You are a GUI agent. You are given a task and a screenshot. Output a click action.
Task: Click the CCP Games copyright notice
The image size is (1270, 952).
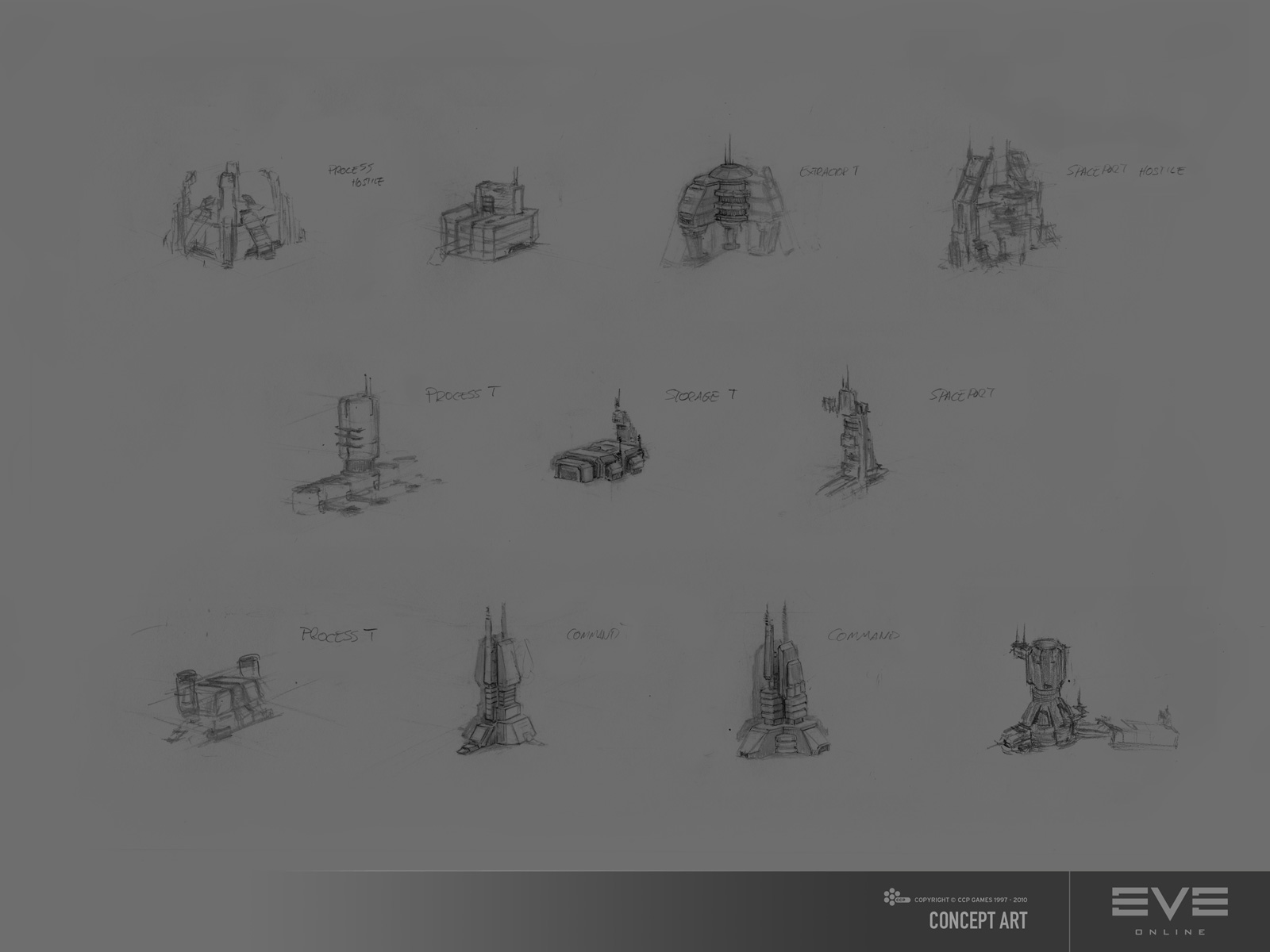pyautogui.click(x=972, y=900)
